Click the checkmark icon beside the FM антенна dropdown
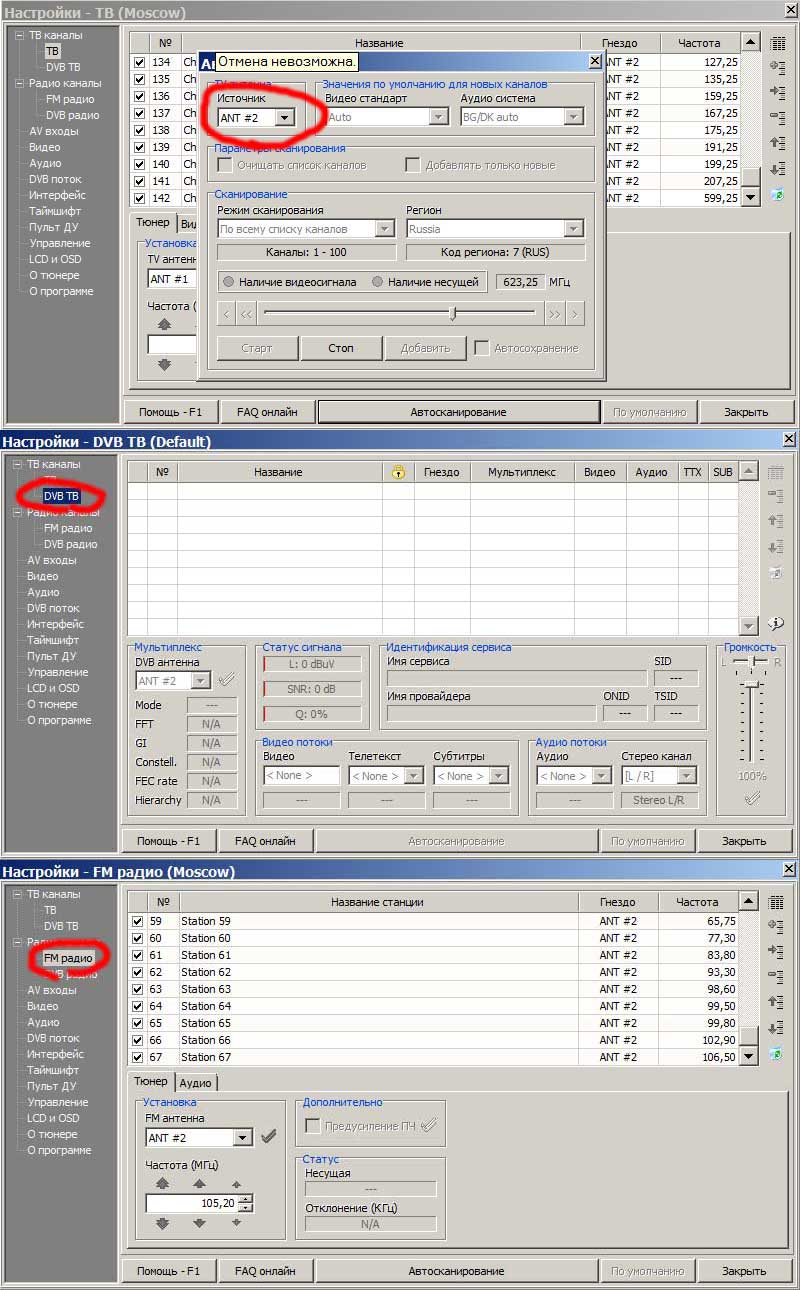 (x=268, y=1137)
